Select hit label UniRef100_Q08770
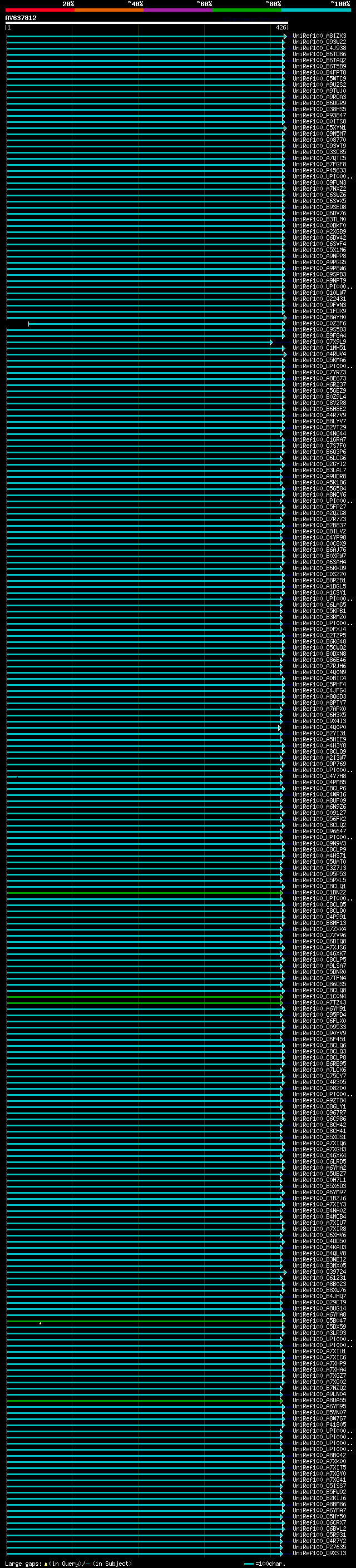Screen dimensions: 356x1568 pos(319,140)
